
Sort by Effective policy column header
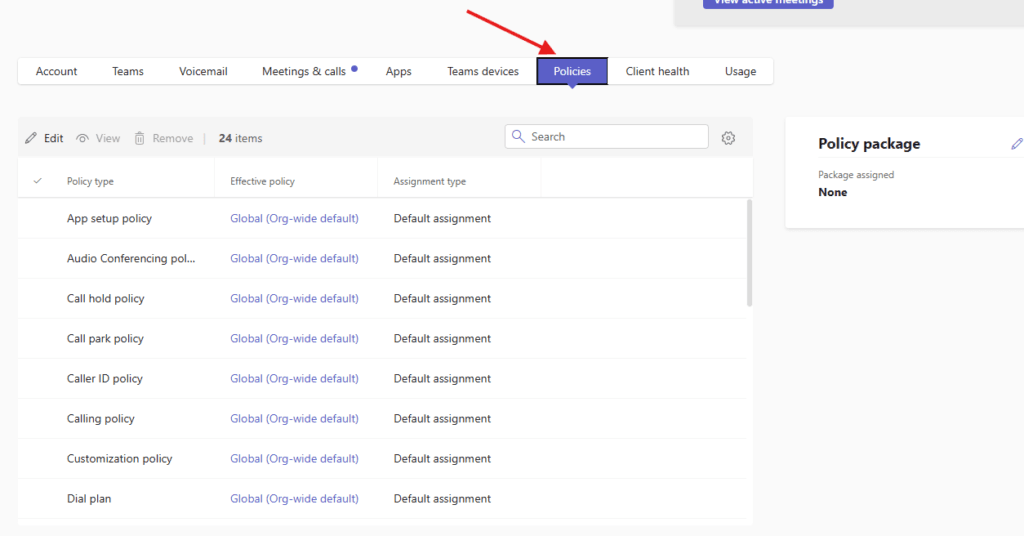click(x=262, y=181)
